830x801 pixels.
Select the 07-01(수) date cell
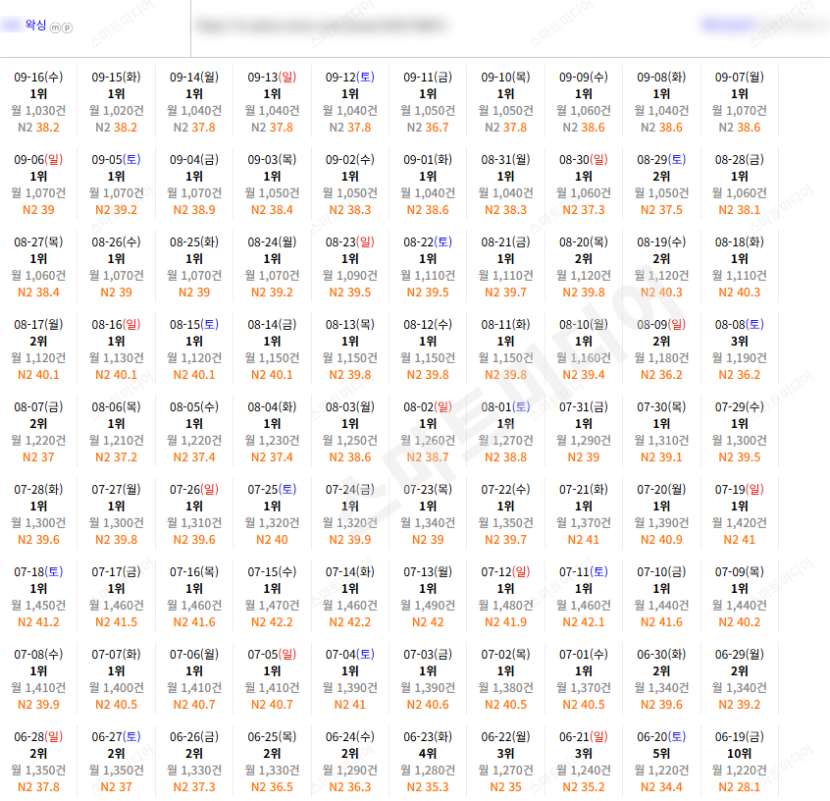[x=583, y=679]
